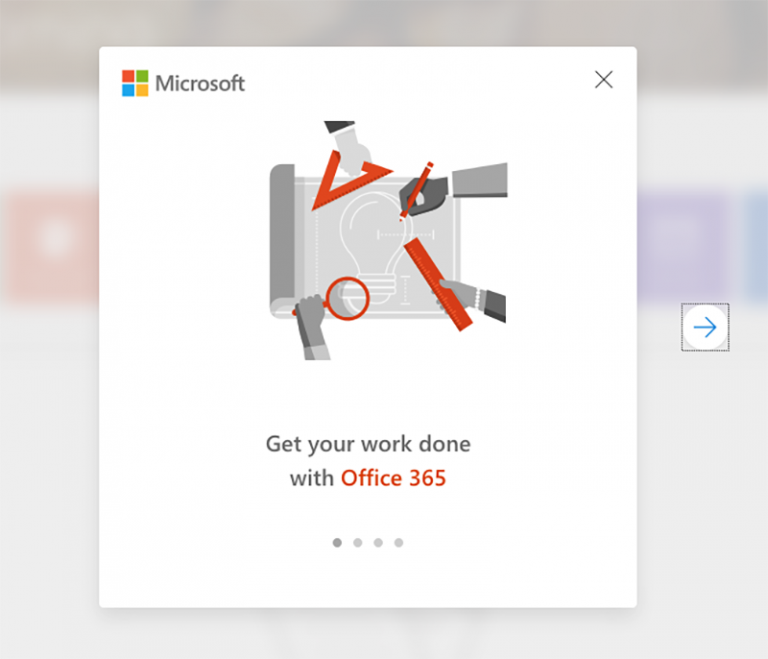The width and height of the screenshot is (768, 659).
Task: Click the rolled gray blueprint edge
Action: pos(283,238)
